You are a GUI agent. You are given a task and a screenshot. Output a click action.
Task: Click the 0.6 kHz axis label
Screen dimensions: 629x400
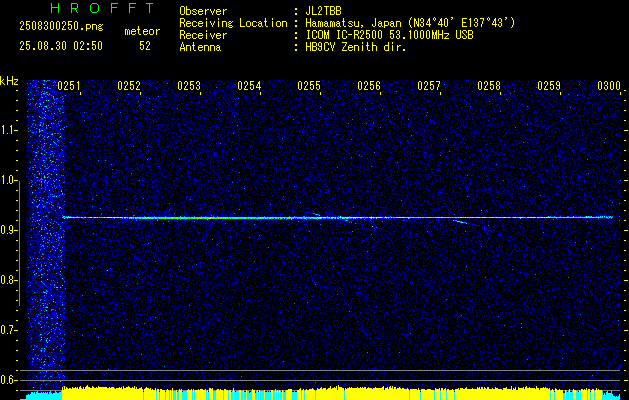(8, 380)
